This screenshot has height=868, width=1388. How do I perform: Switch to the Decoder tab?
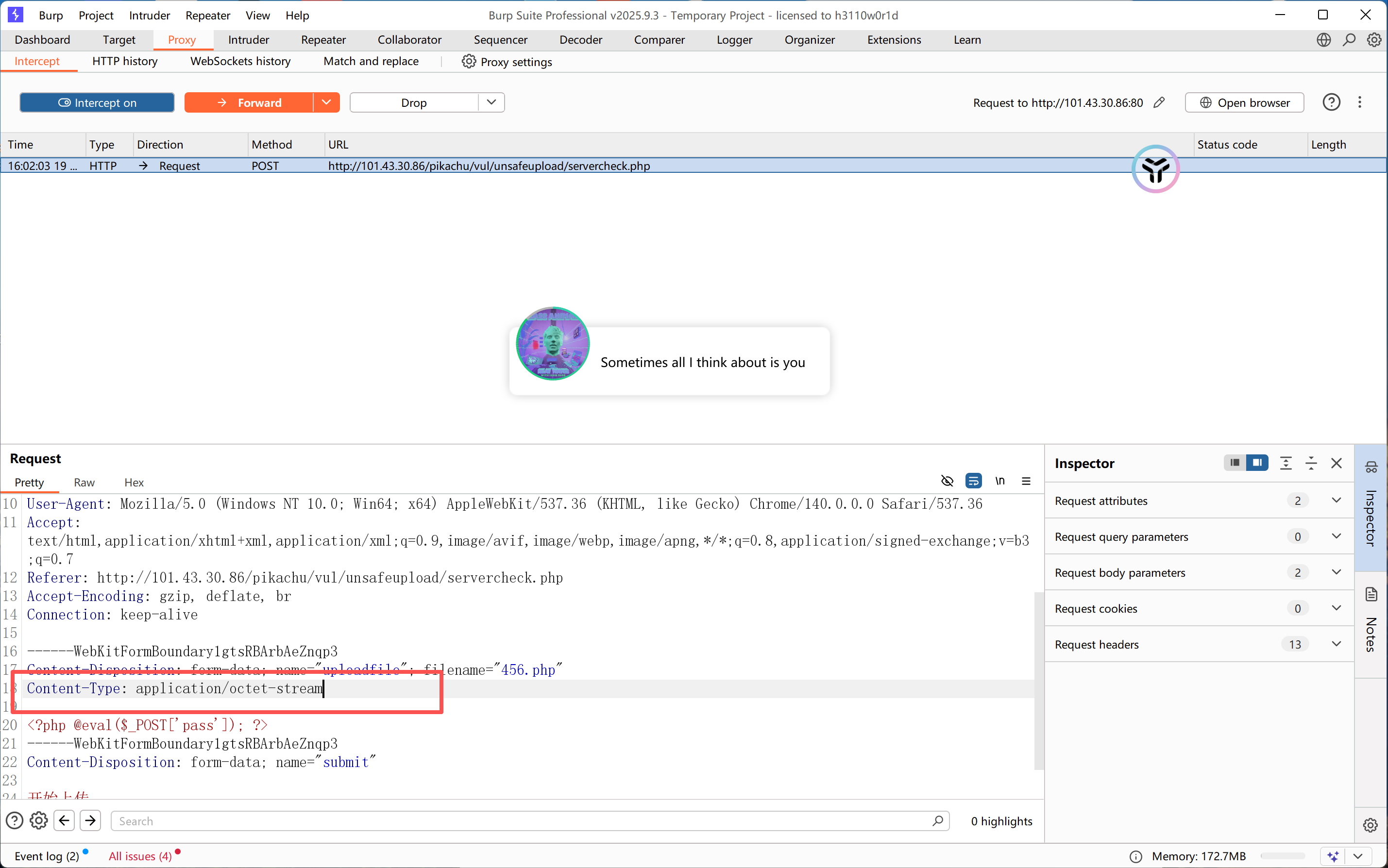click(x=580, y=40)
